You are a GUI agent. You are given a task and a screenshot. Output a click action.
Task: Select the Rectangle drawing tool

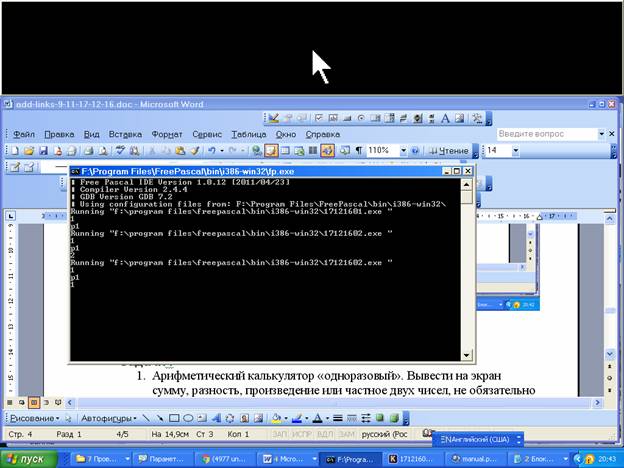coord(174,418)
